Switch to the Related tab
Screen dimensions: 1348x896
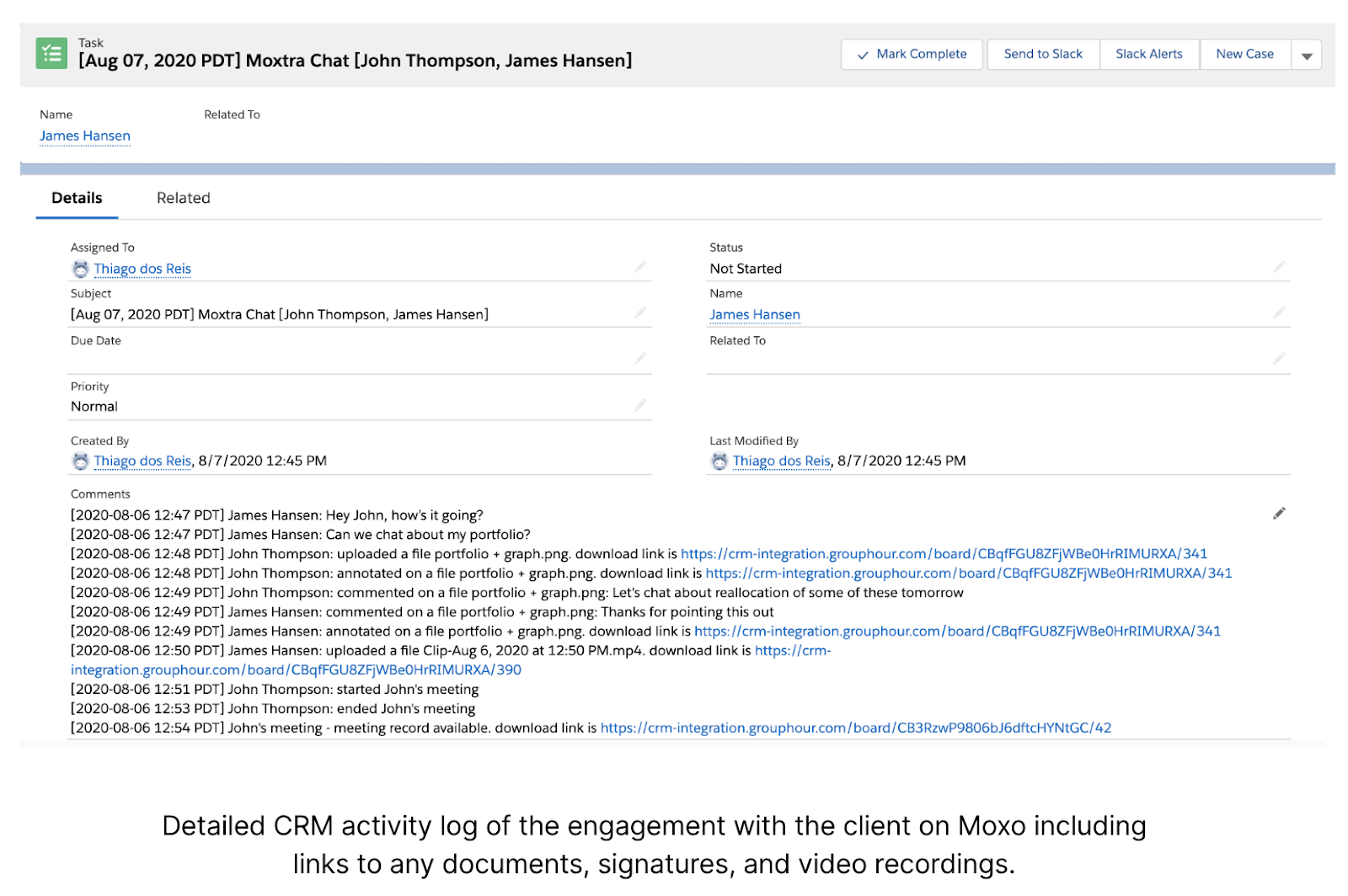point(184,198)
